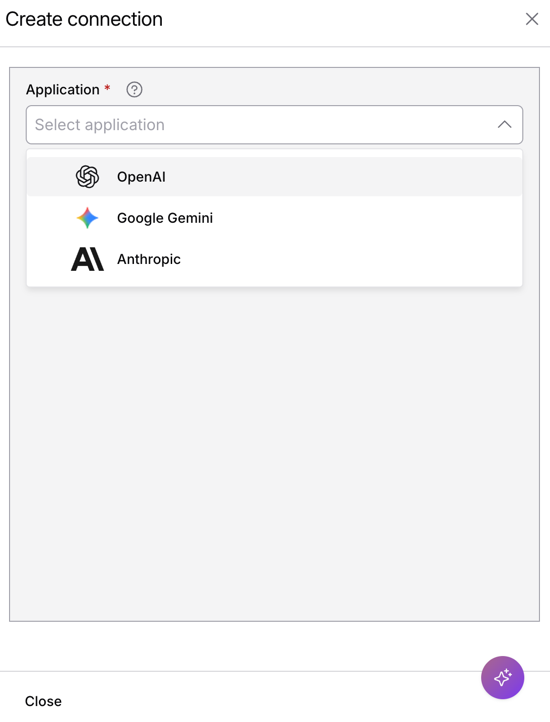Image resolution: width=550 pixels, height=722 pixels.
Task: Click the Close button in the footer
Action: pos(43,701)
